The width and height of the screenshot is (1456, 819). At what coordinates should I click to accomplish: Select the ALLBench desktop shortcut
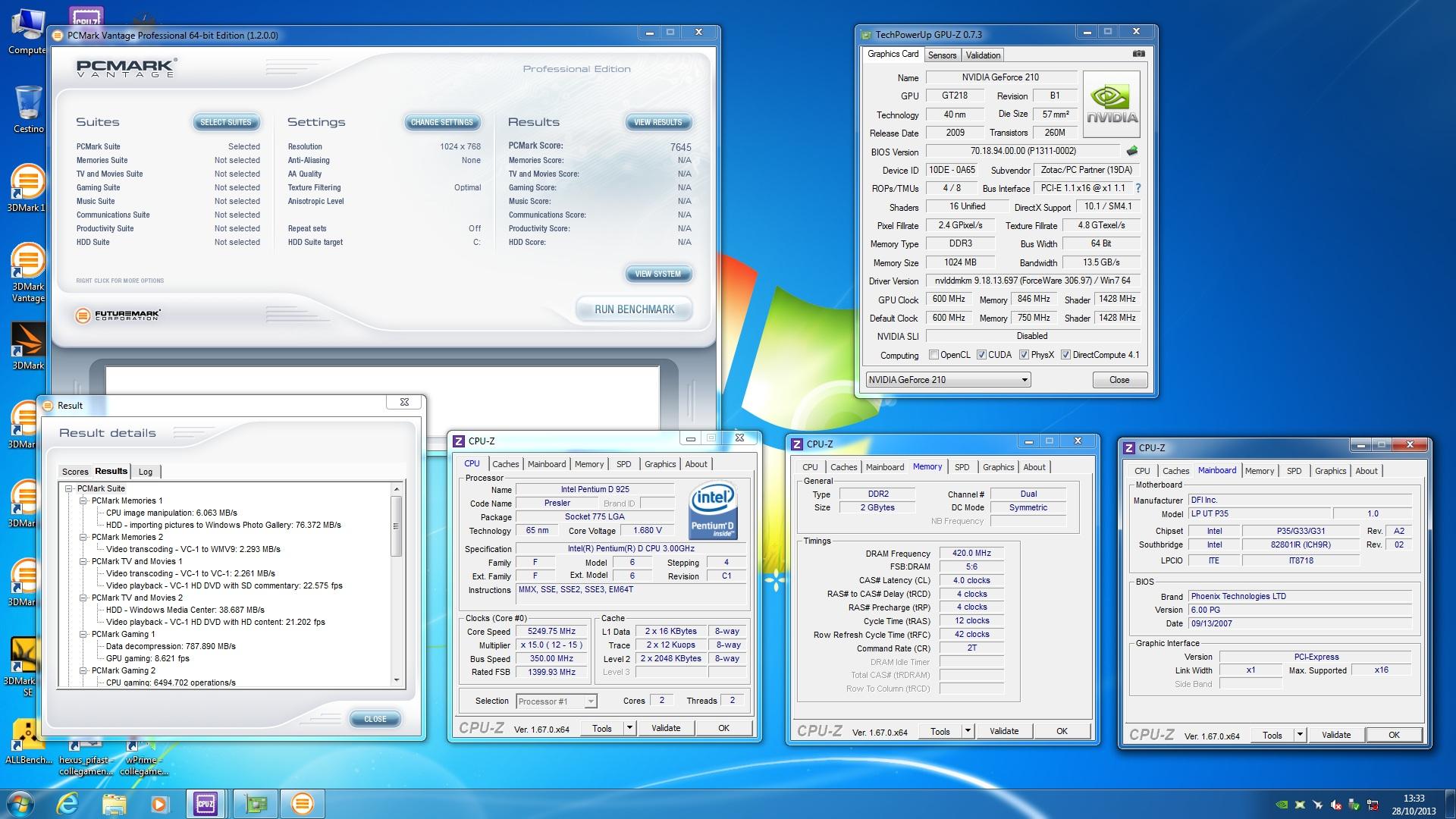pos(28,741)
